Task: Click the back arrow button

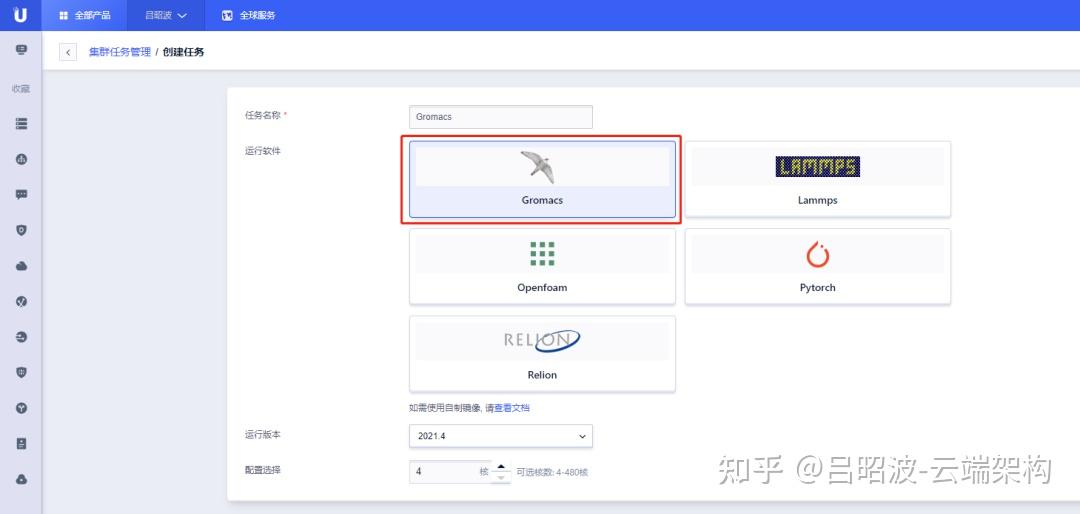Action: click(x=68, y=52)
